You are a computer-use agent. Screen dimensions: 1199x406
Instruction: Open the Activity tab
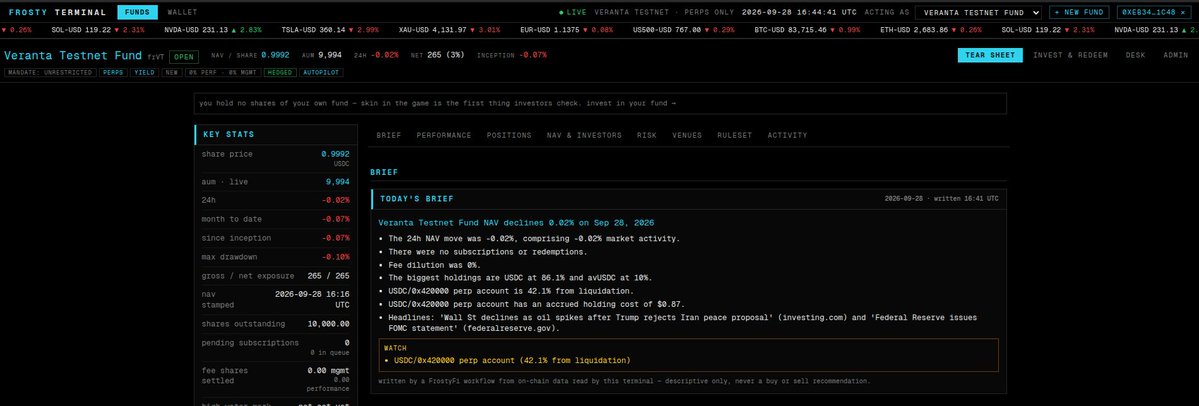[787, 135]
